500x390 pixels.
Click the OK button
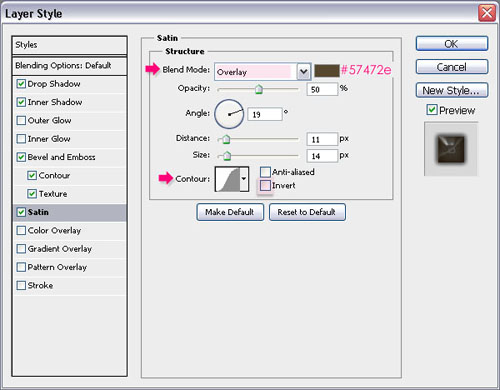pyautogui.click(x=452, y=44)
